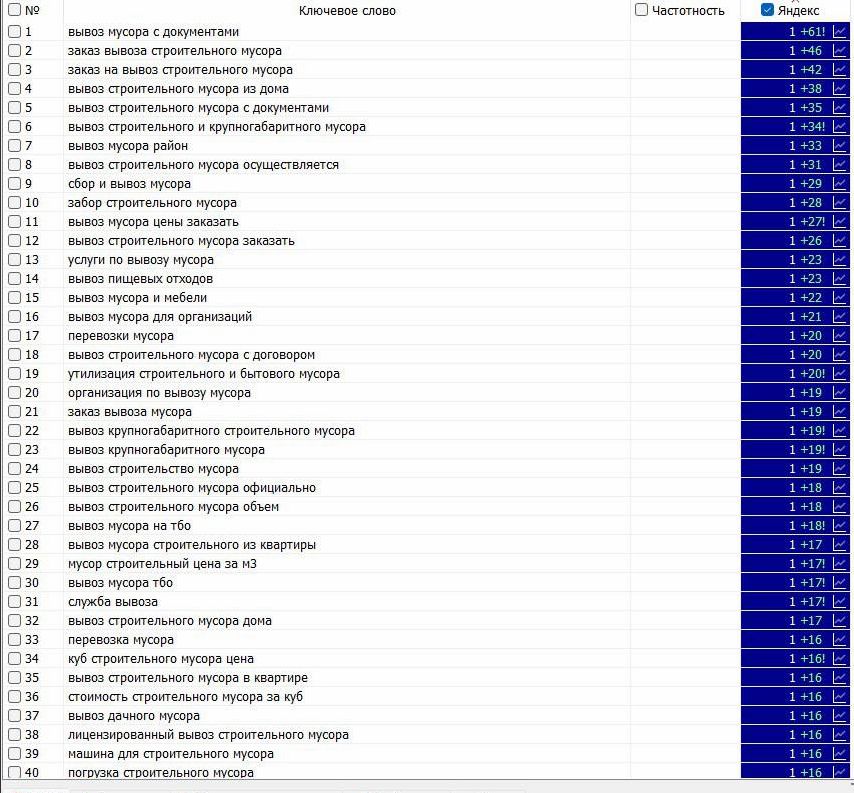
Task: Open chart icon for 'вывоз мусора район'
Action: 840,146
